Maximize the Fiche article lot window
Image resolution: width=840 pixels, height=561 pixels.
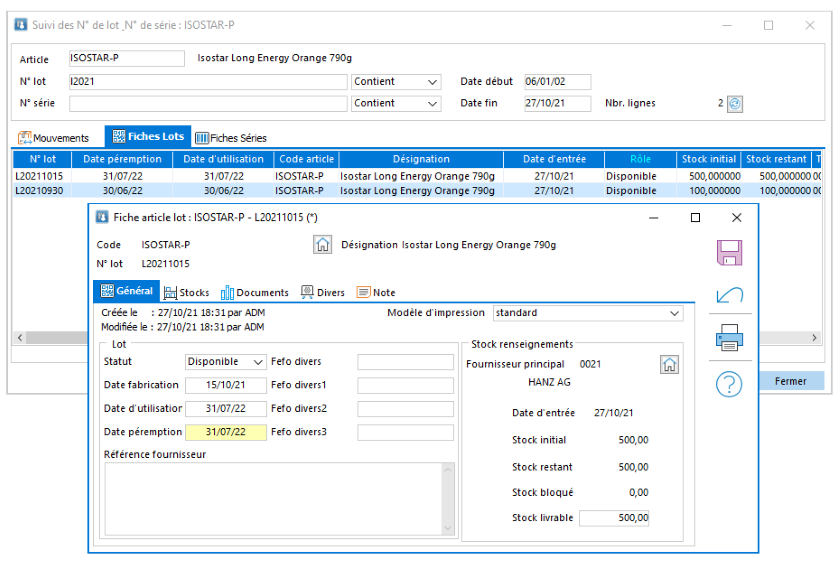[x=695, y=218]
